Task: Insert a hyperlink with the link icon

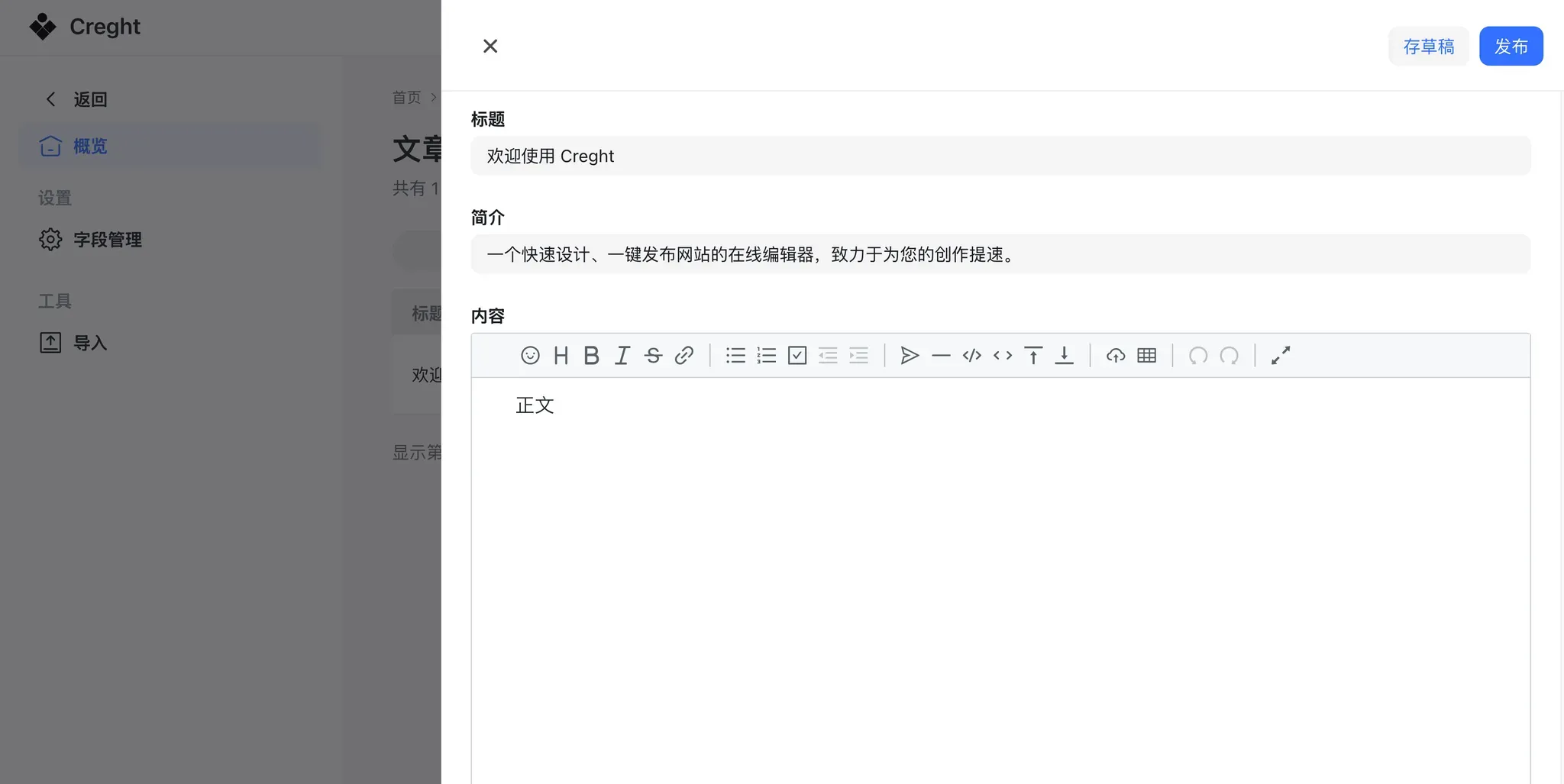Action: [x=684, y=355]
